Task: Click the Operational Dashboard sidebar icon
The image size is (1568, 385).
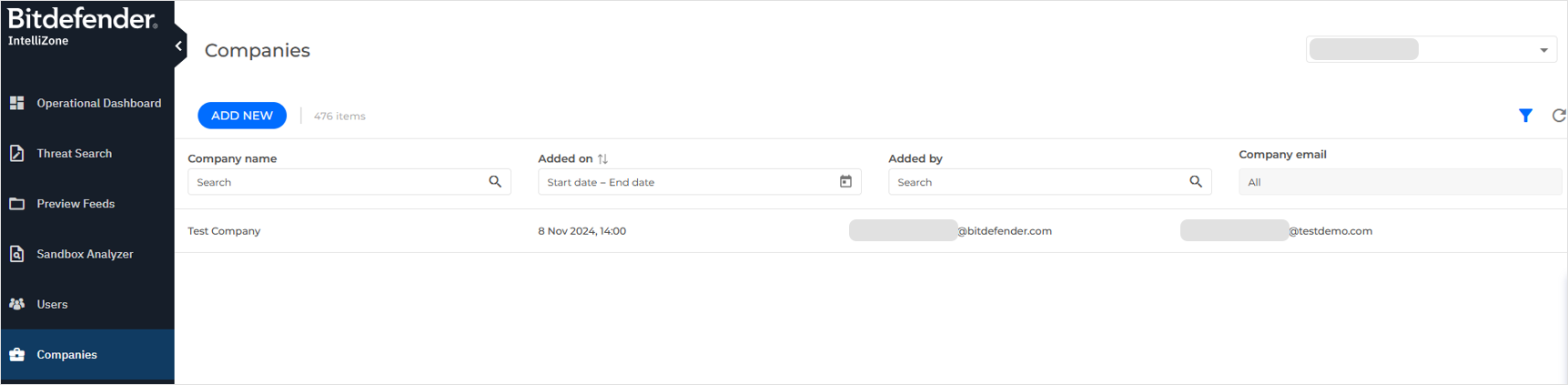Action: 17,104
